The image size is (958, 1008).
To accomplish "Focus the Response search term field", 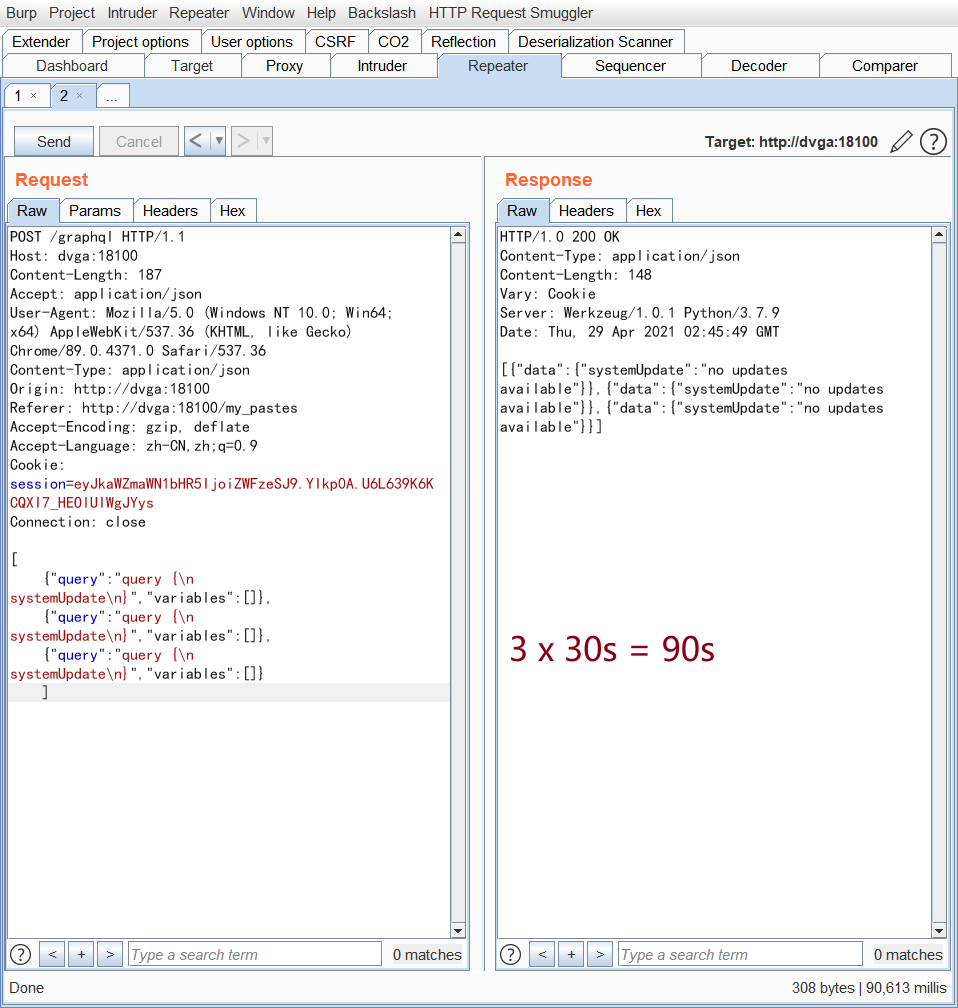I will [x=740, y=955].
